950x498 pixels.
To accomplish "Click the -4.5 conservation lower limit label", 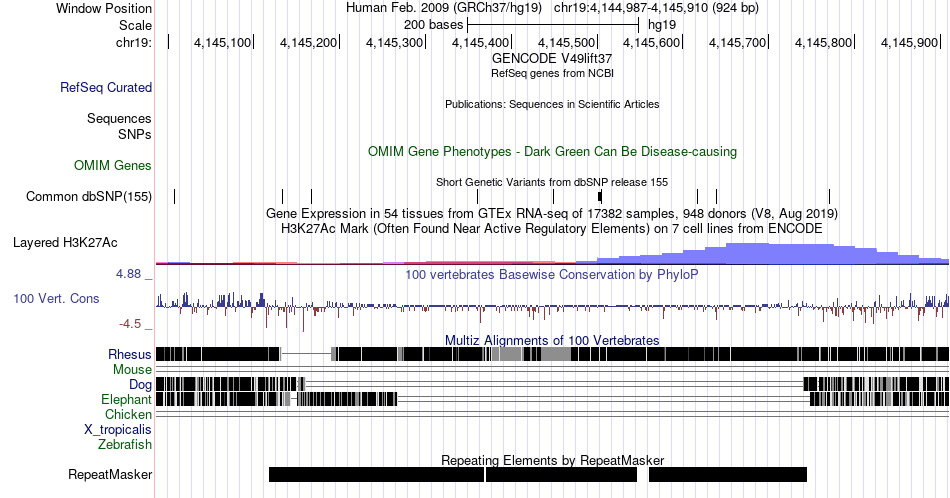I will tap(135, 324).
